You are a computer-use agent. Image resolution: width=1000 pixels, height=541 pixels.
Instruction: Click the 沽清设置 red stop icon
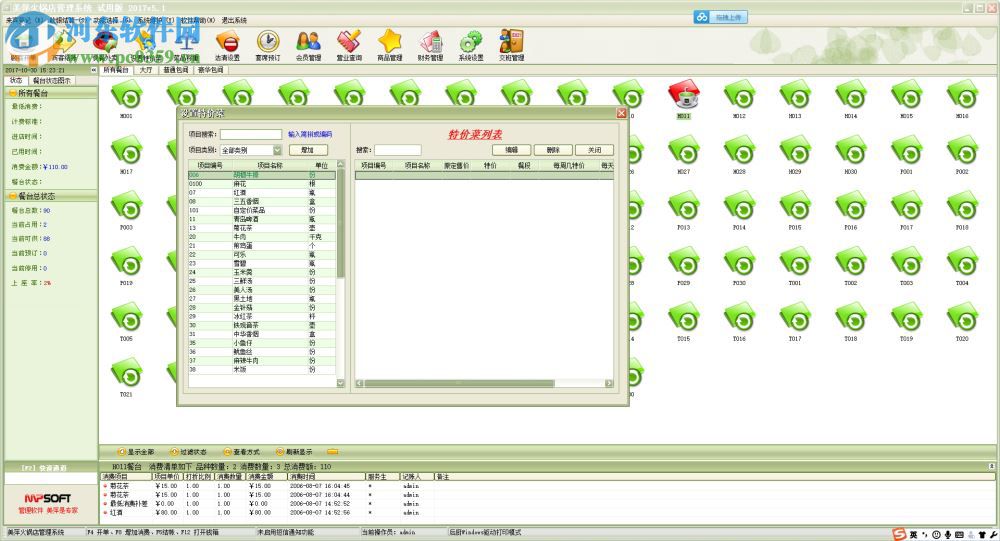(x=227, y=44)
